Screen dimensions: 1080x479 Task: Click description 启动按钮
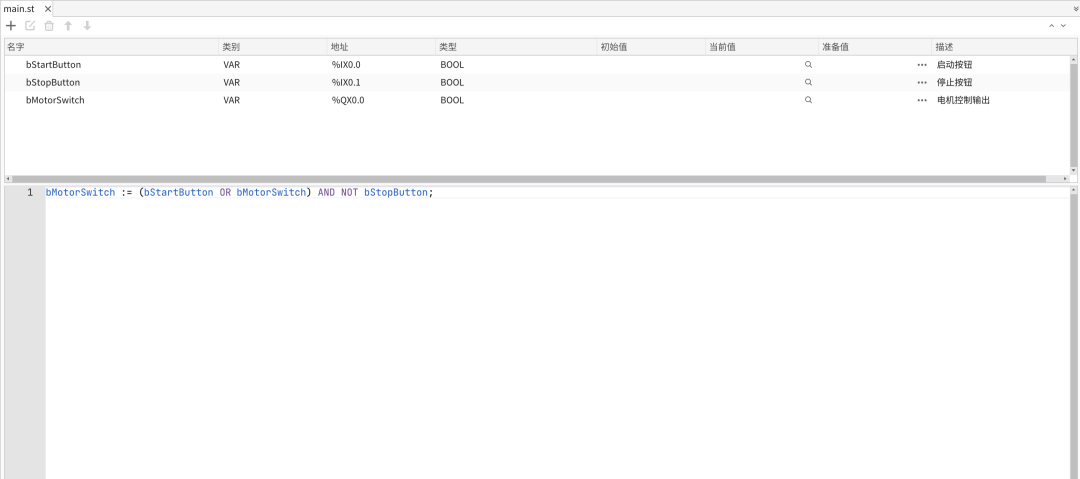pos(955,64)
